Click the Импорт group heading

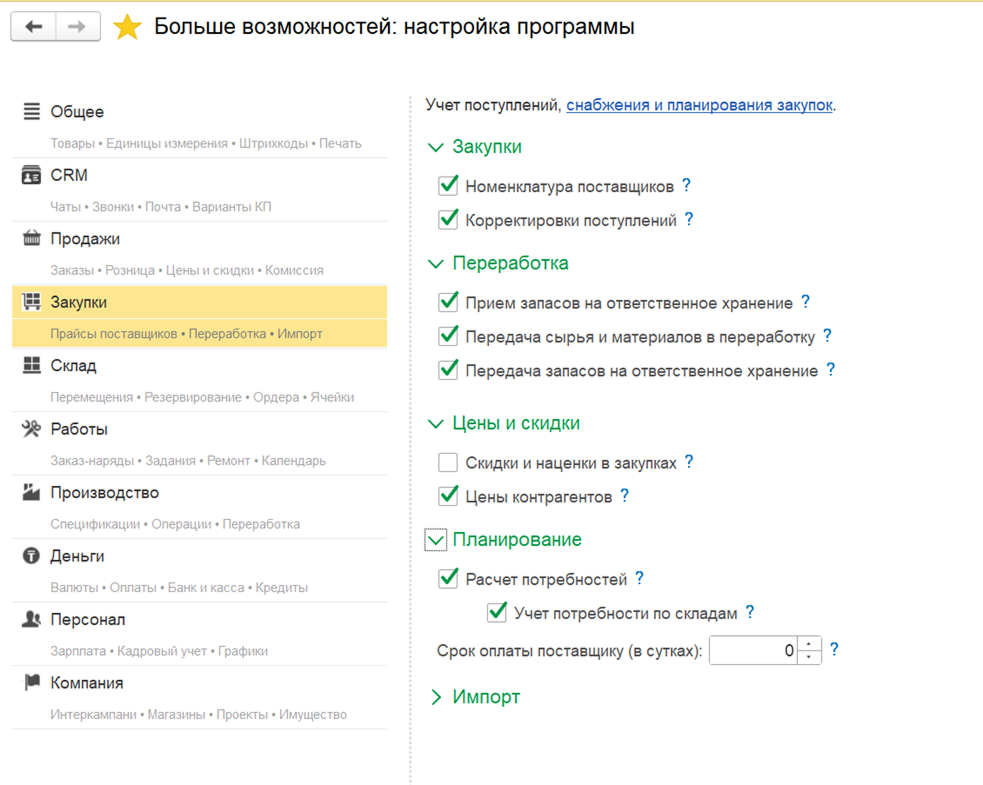(486, 697)
